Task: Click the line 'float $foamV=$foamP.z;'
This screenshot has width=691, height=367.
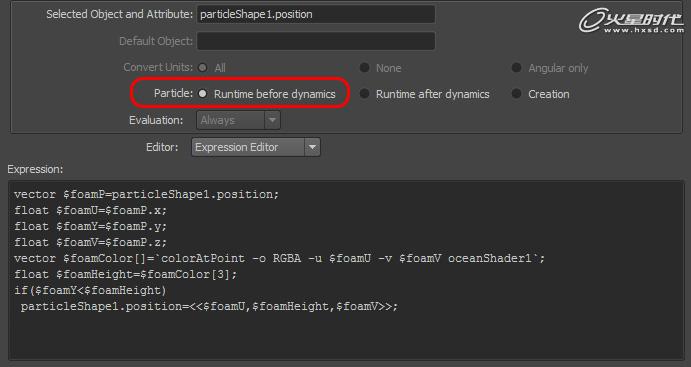Action: (x=90, y=242)
